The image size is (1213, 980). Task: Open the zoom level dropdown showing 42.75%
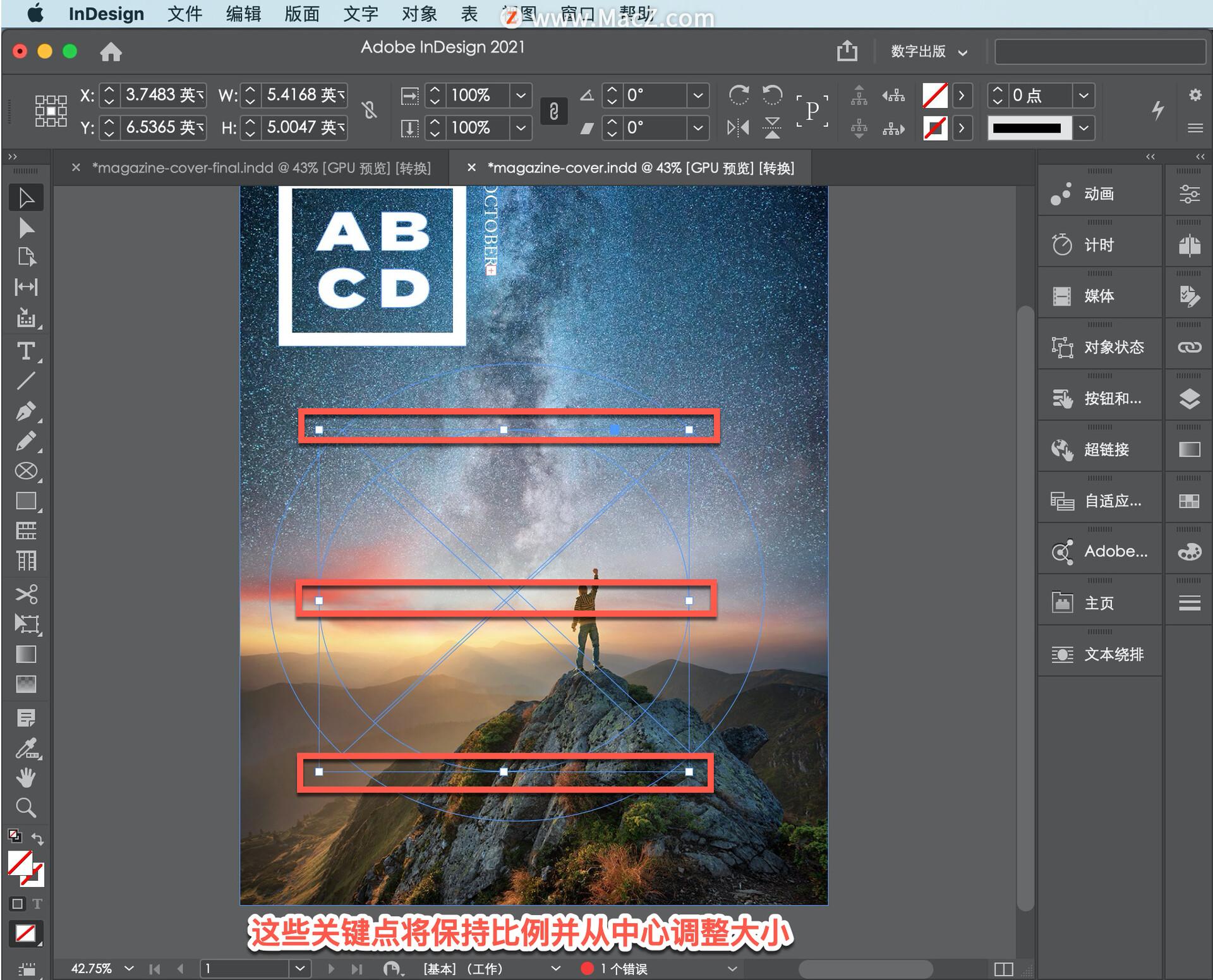tap(128, 968)
